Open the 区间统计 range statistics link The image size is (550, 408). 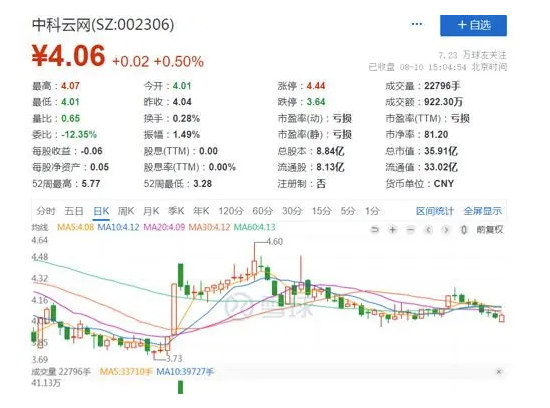[x=435, y=211]
